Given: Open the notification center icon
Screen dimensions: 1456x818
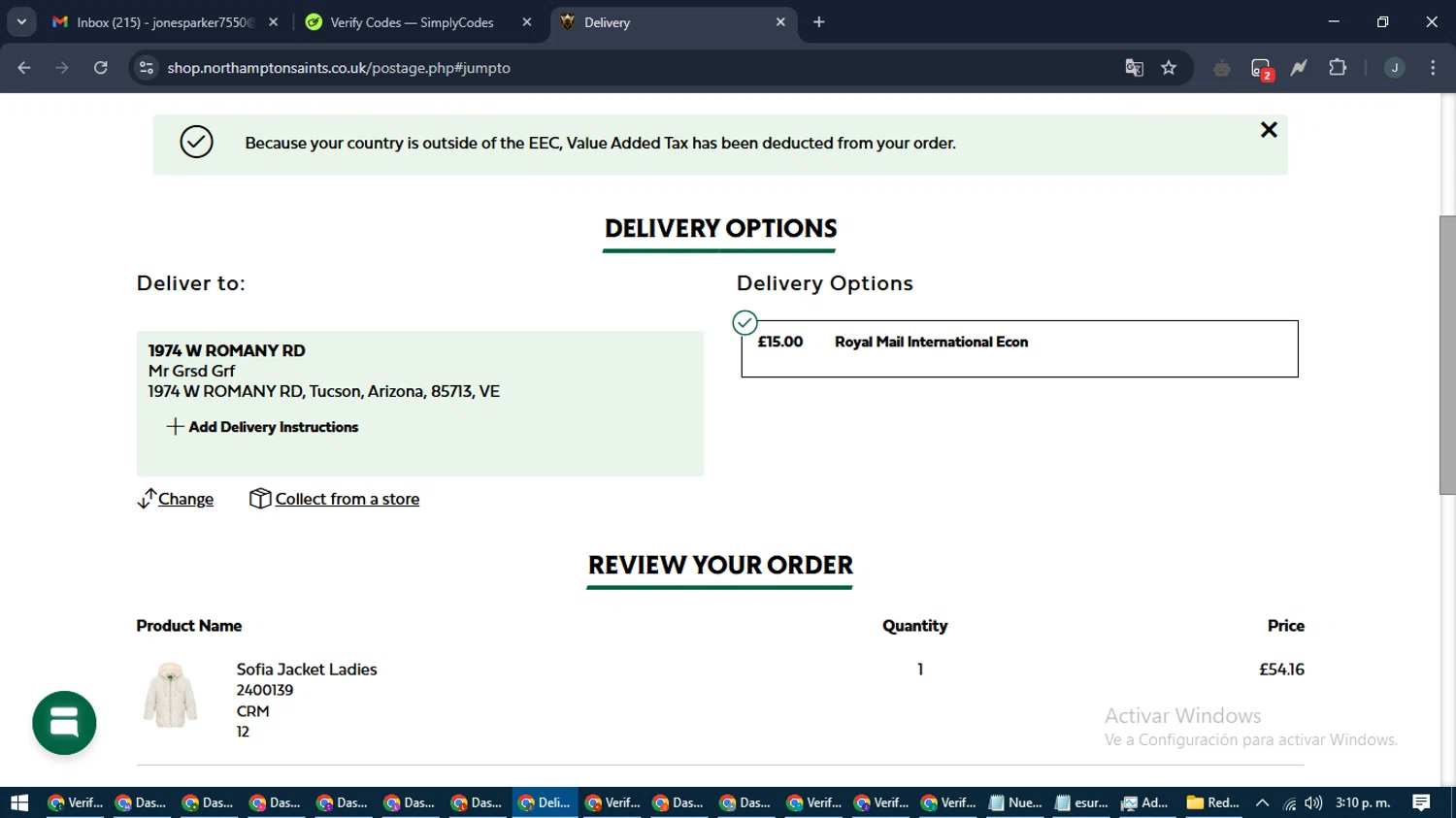Looking at the screenshot, I should pos(1421,802).
